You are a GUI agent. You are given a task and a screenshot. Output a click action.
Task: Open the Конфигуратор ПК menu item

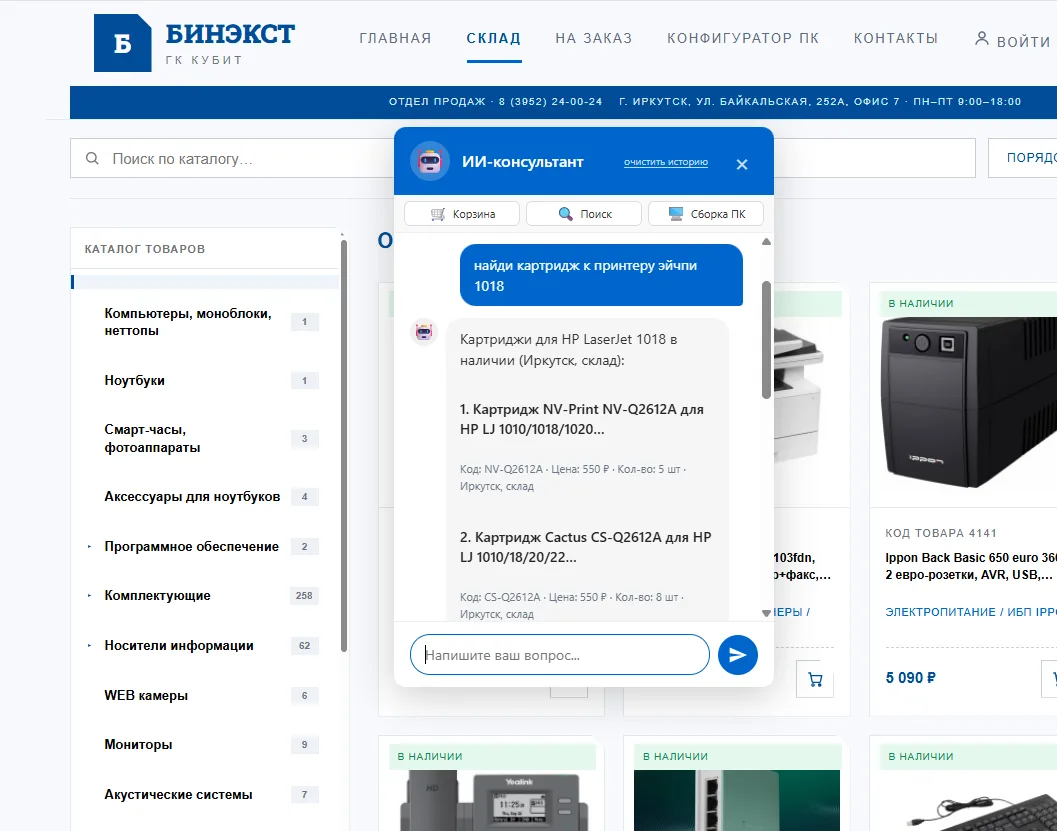[743, 38]
